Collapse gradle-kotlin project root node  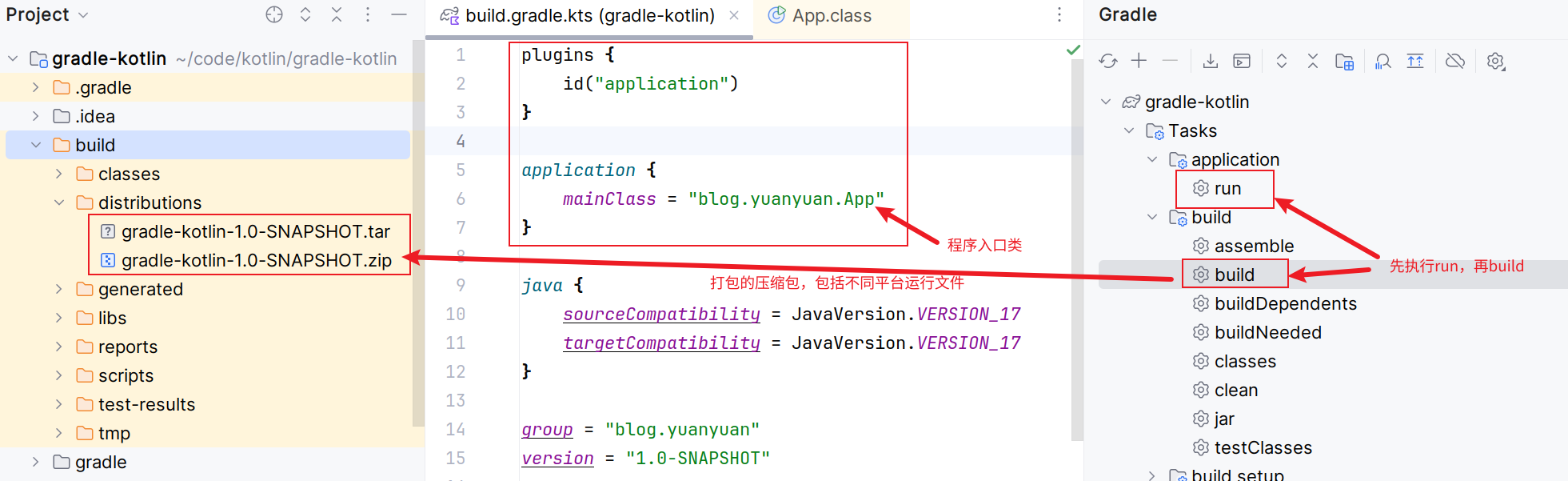click(x=13, y=58)
